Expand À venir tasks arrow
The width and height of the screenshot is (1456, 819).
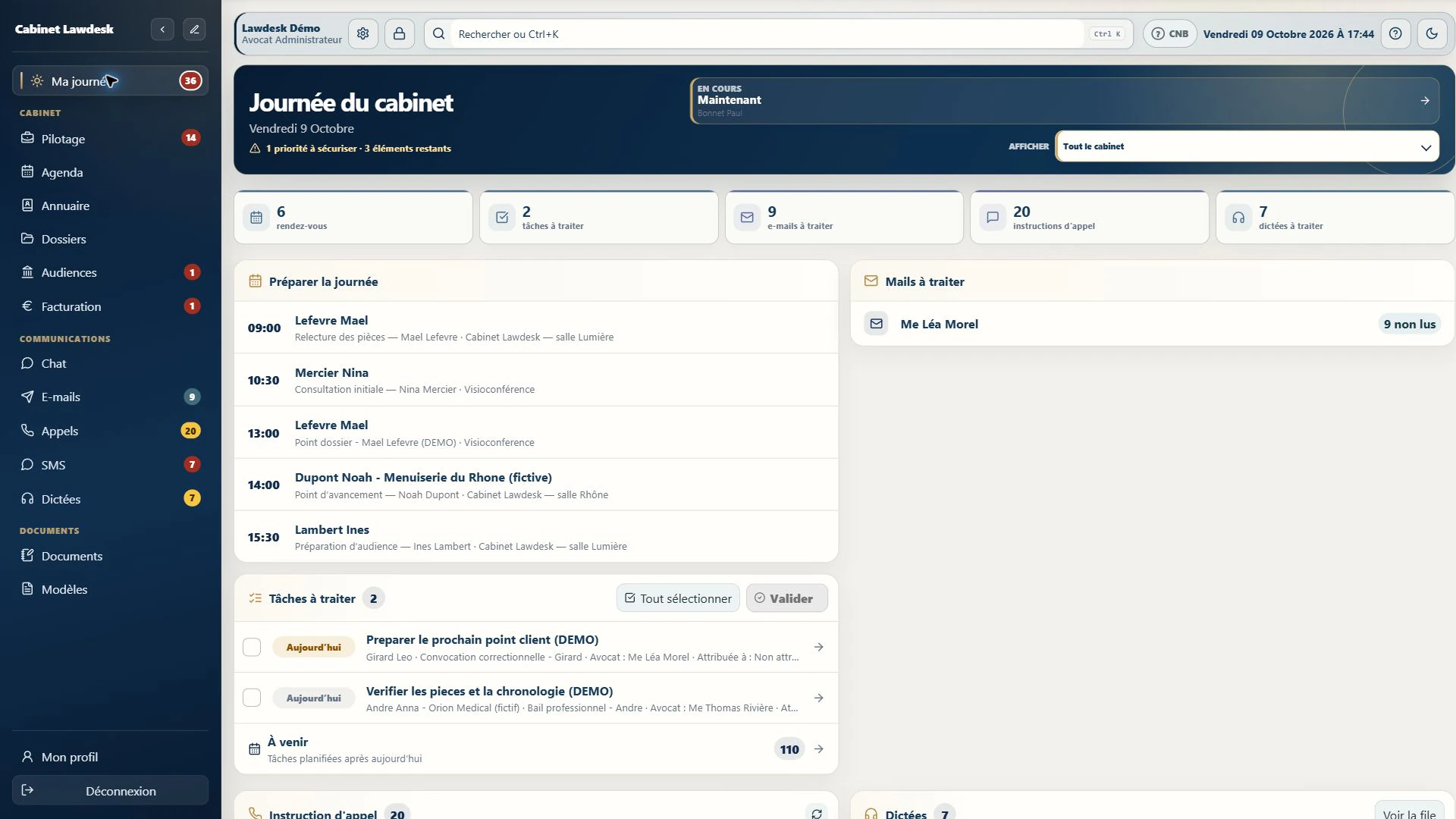(819, 749)
